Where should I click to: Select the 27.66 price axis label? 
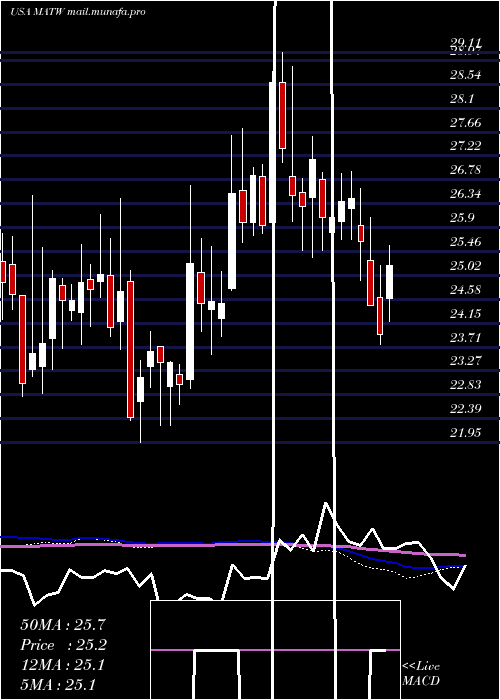click(x=466, y=122)
